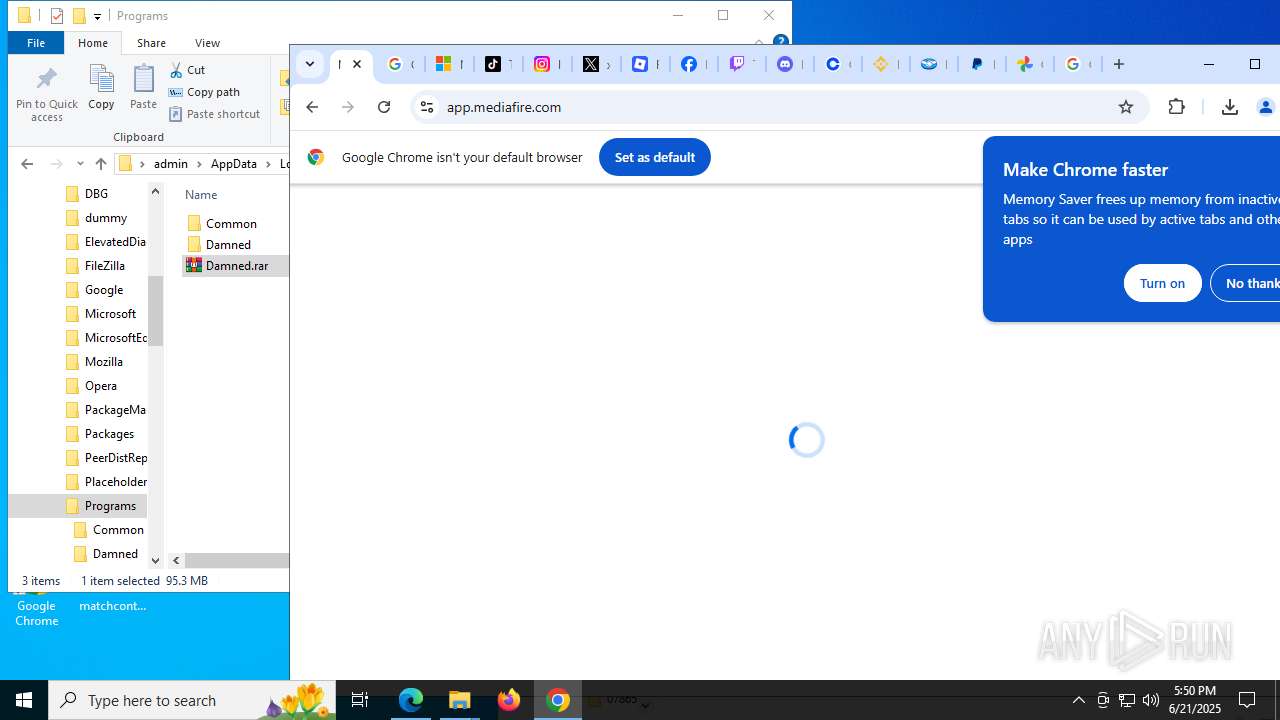Select the Home ribbon tab
This screenshot has height=720, width=1280.
[93, 43]
